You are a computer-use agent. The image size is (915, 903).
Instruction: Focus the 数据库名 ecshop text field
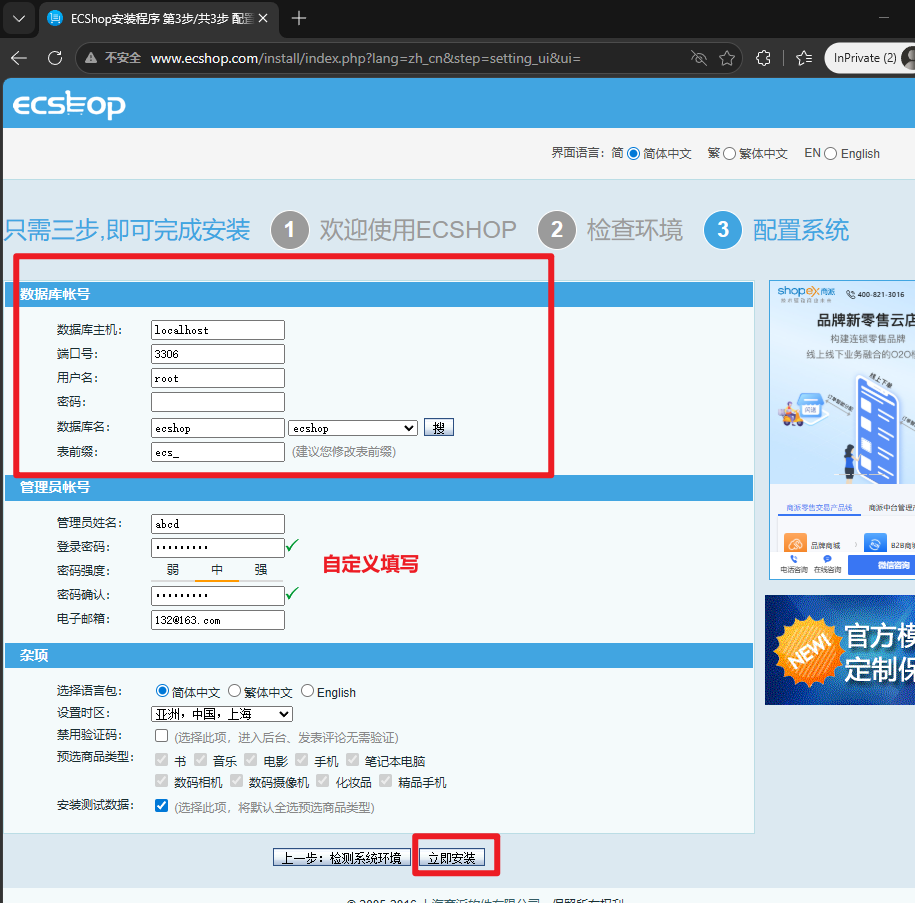pos(218,428)
